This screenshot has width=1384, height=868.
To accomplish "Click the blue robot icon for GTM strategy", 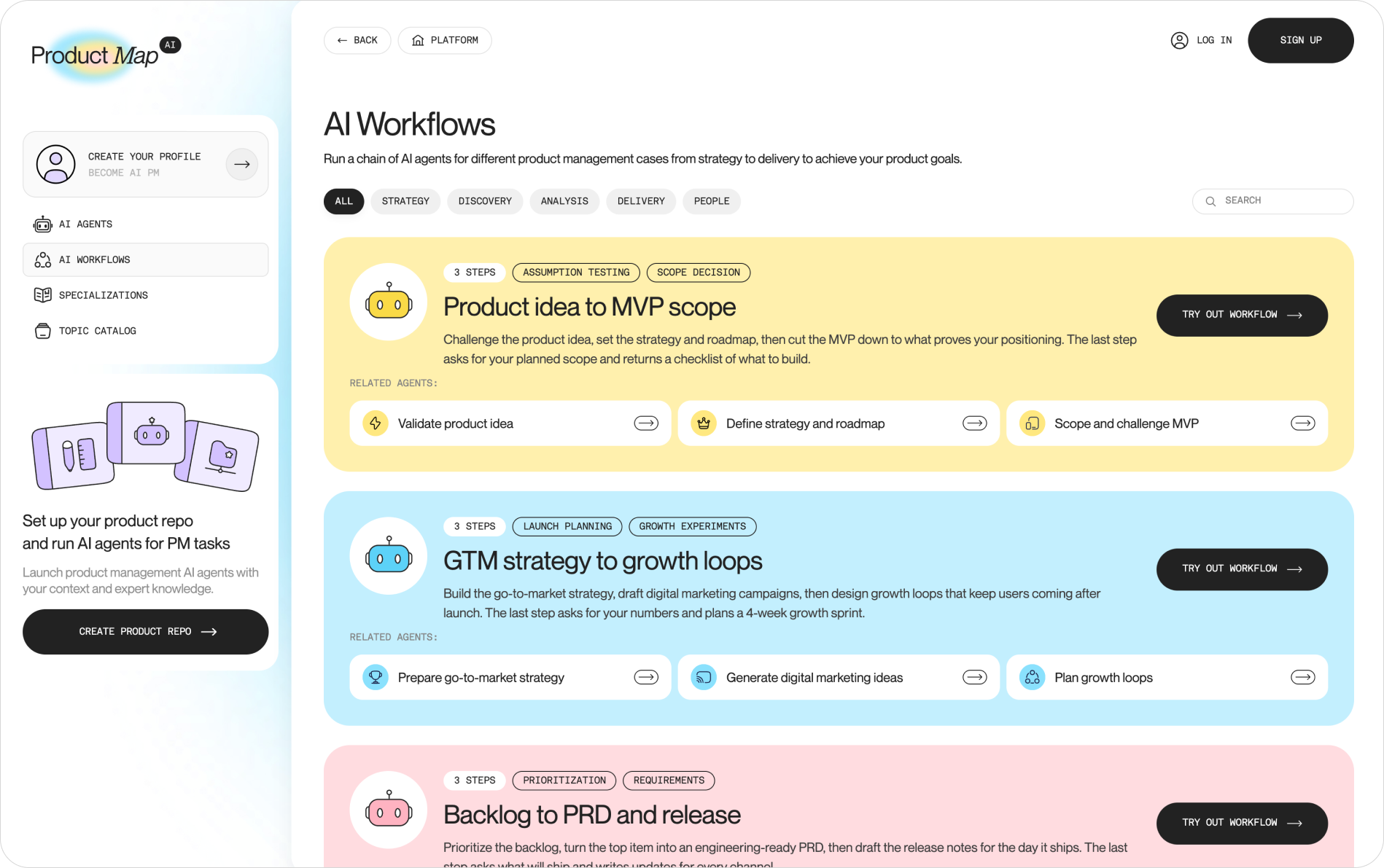I will coord(389,556).
